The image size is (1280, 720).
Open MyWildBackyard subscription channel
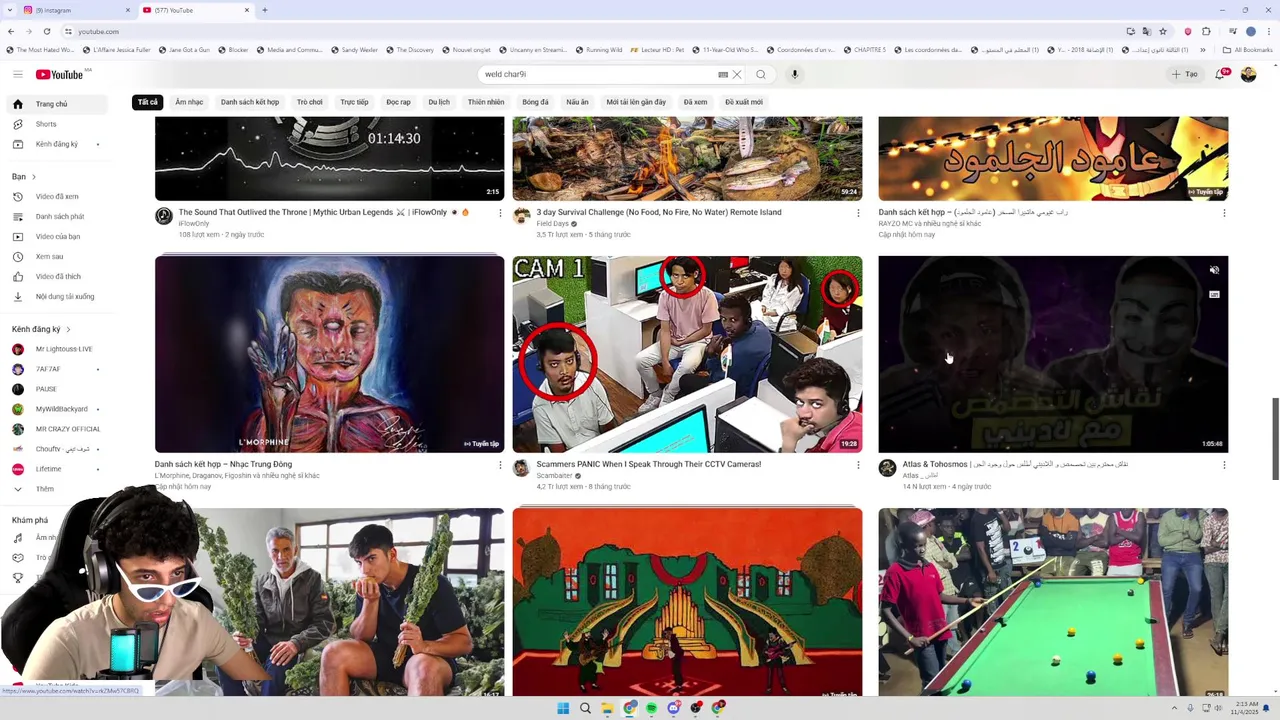(55, 409)
